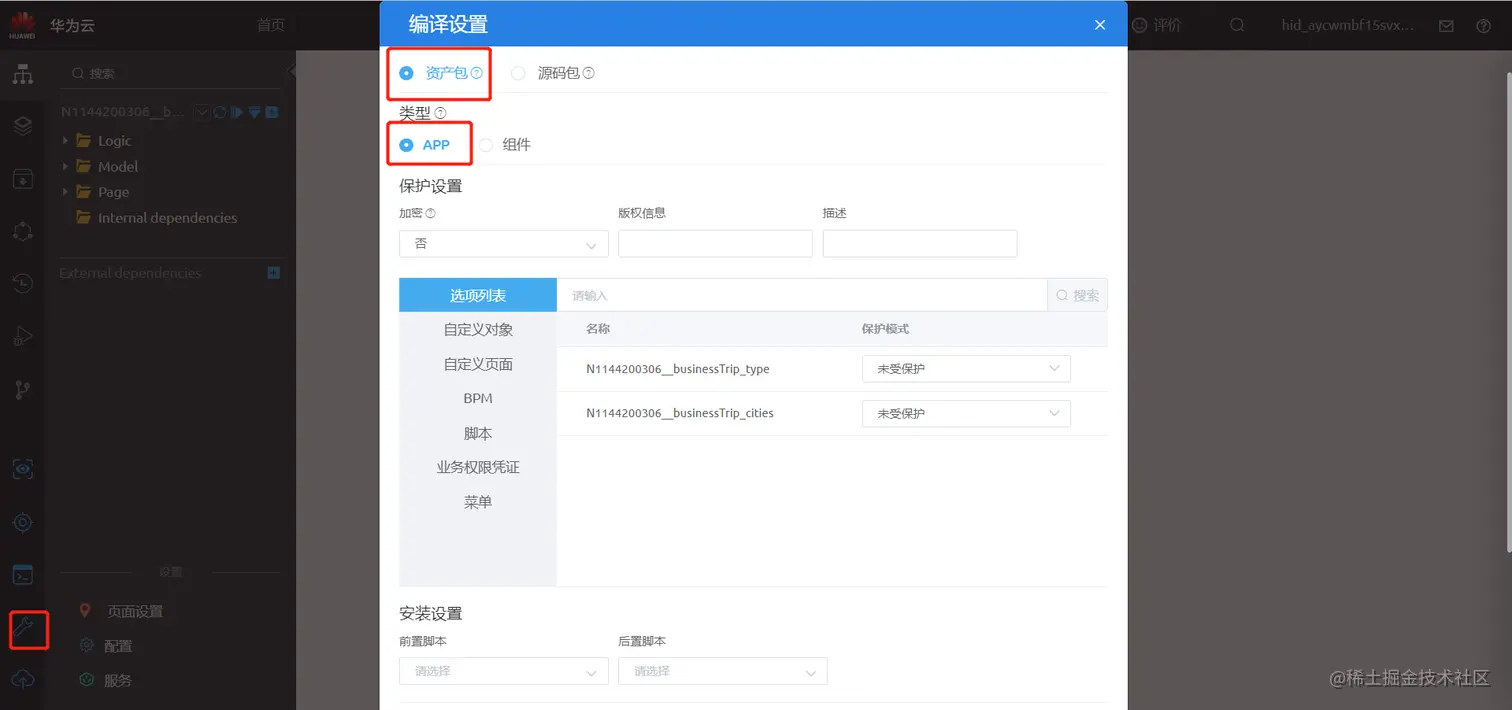Open the 加密 dropdown showing 否
The width and height of the screenshot is (1512, 710).
[503, 243]
